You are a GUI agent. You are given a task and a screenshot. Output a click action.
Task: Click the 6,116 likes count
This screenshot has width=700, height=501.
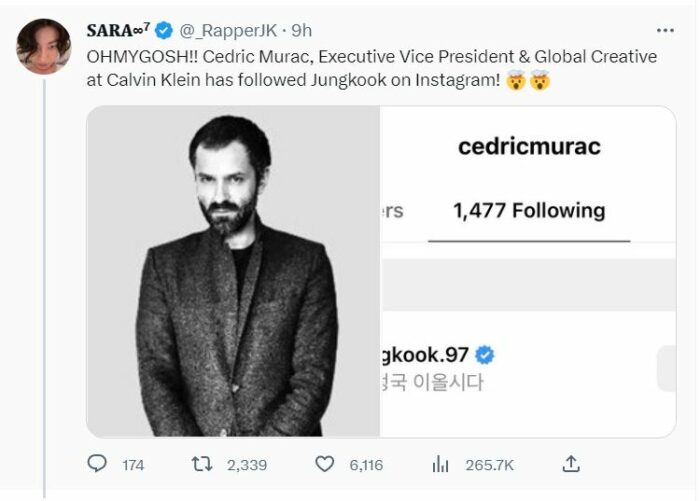[x=366, y=465]
